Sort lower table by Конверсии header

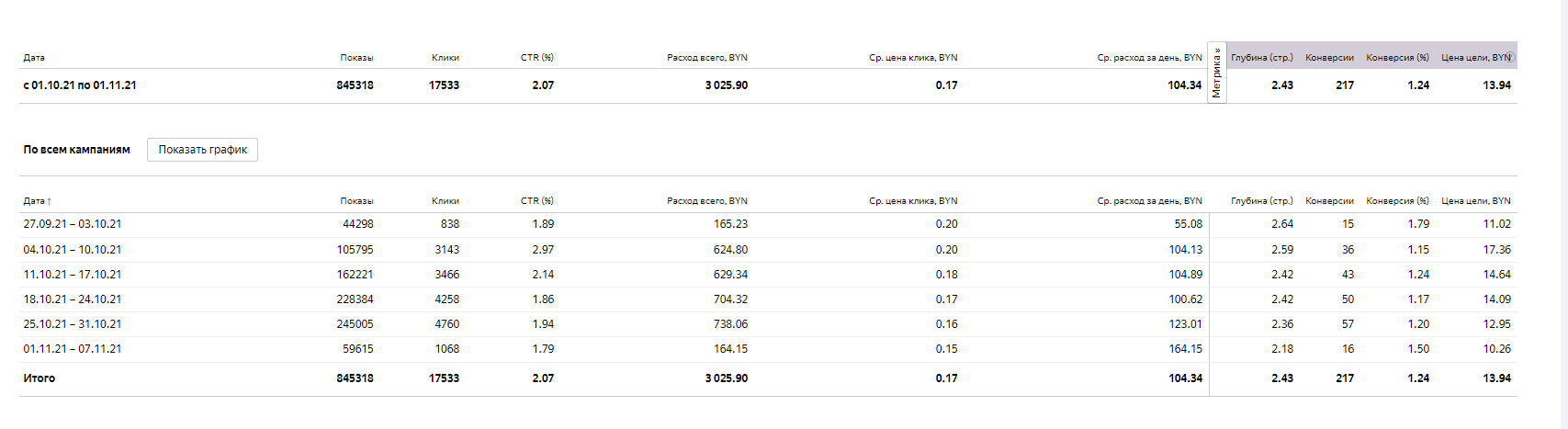point(1329,200)
